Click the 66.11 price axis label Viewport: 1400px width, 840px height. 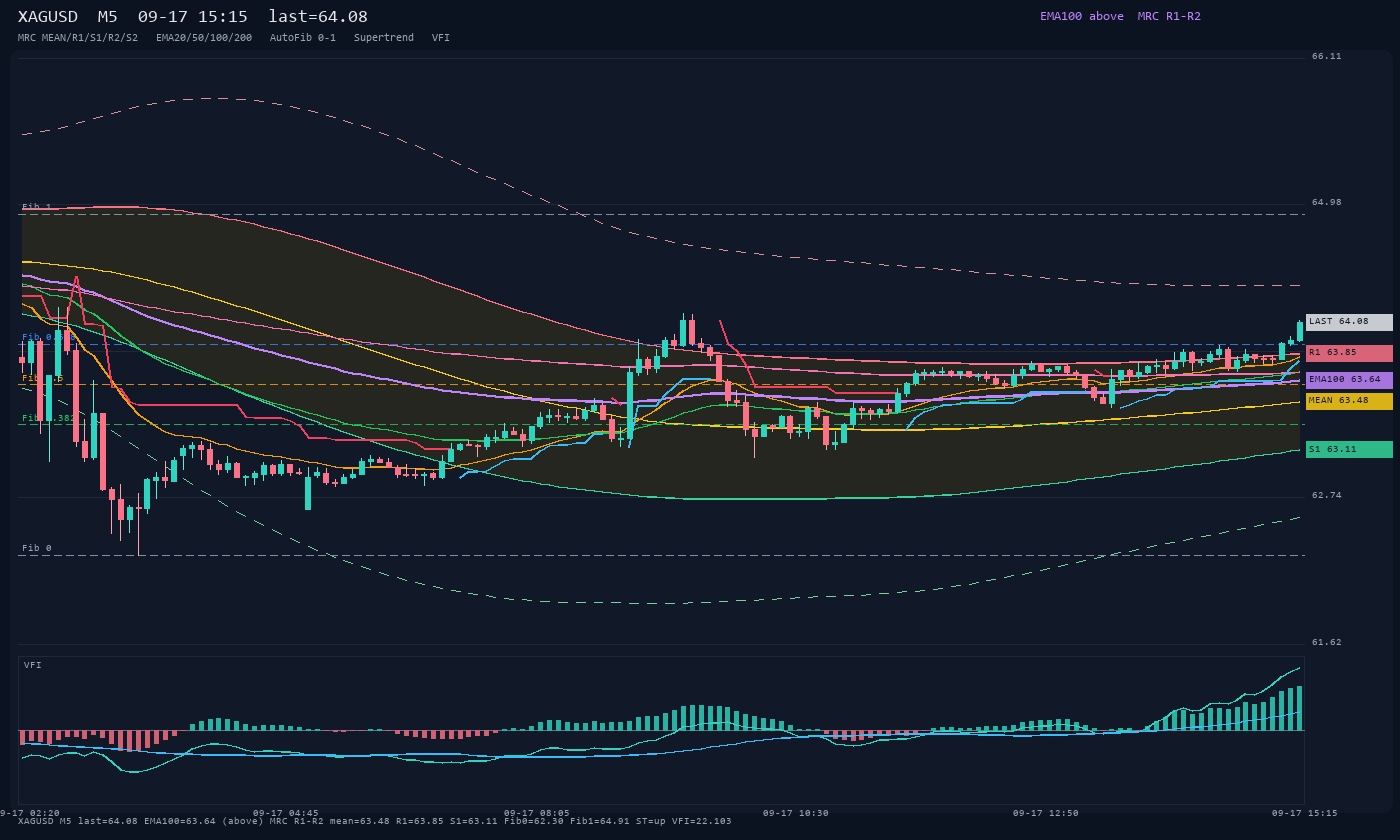tap(1327, 57)
